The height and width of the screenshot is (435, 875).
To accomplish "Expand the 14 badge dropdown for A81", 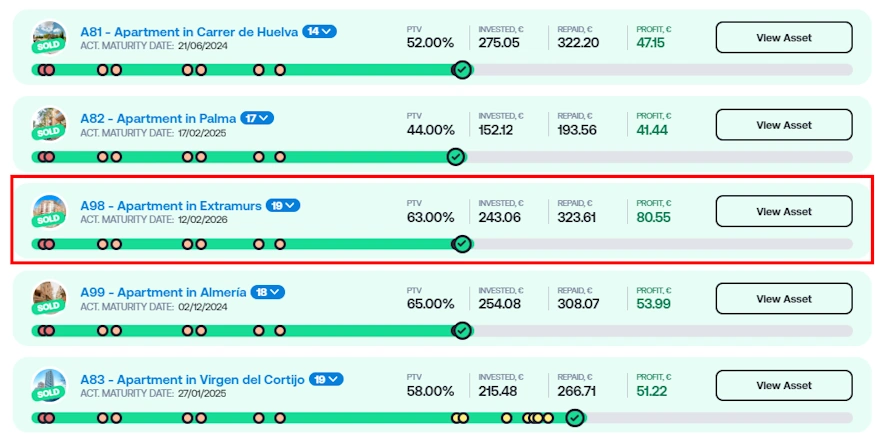I will point(319,31).
